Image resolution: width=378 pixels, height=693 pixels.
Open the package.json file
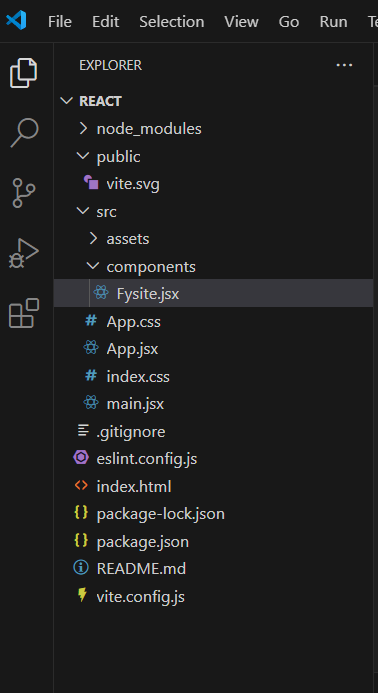coord(143,542)
